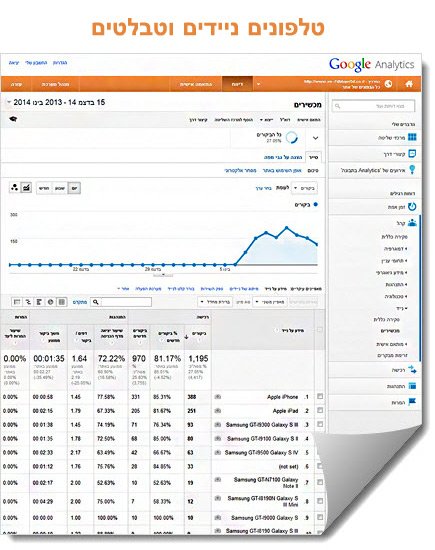This screenshot has width=435, height=550.
Task: Click the table search magnifier button
Action: click(95, 302)
